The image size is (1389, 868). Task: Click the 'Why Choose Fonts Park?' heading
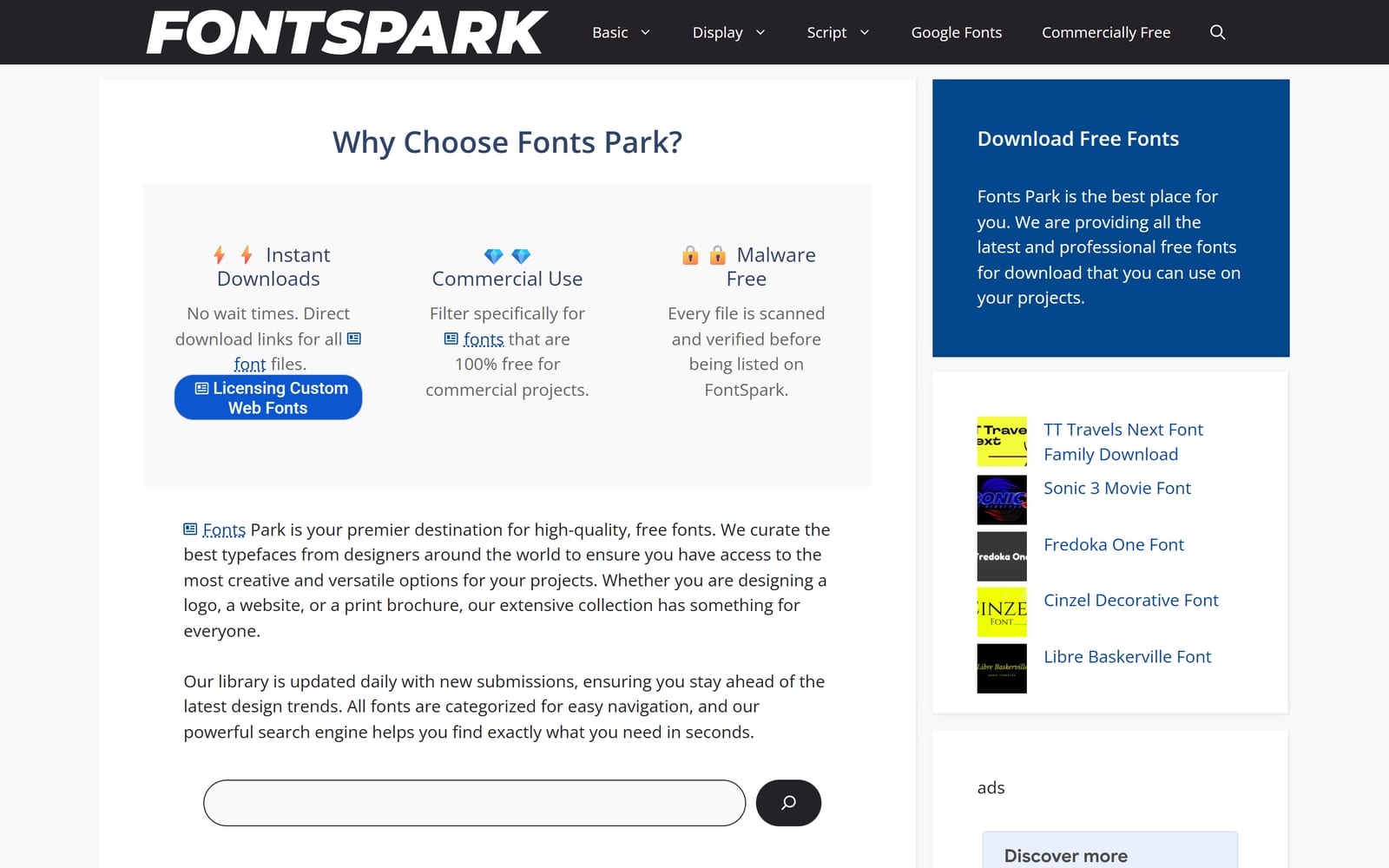[507, 142]
